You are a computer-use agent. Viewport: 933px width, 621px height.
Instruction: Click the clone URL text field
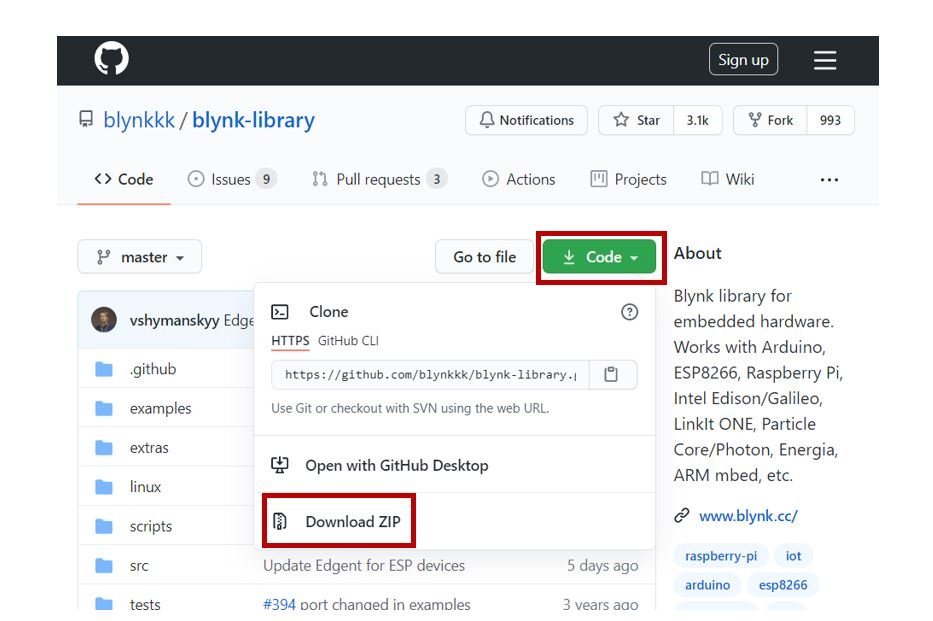[x=430, y=375]
